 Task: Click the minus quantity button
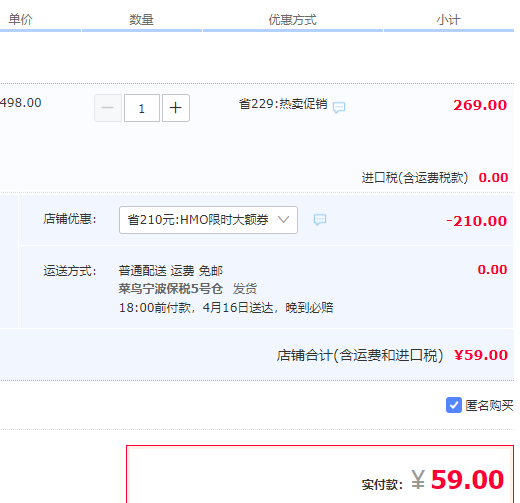tap(108, 108)
